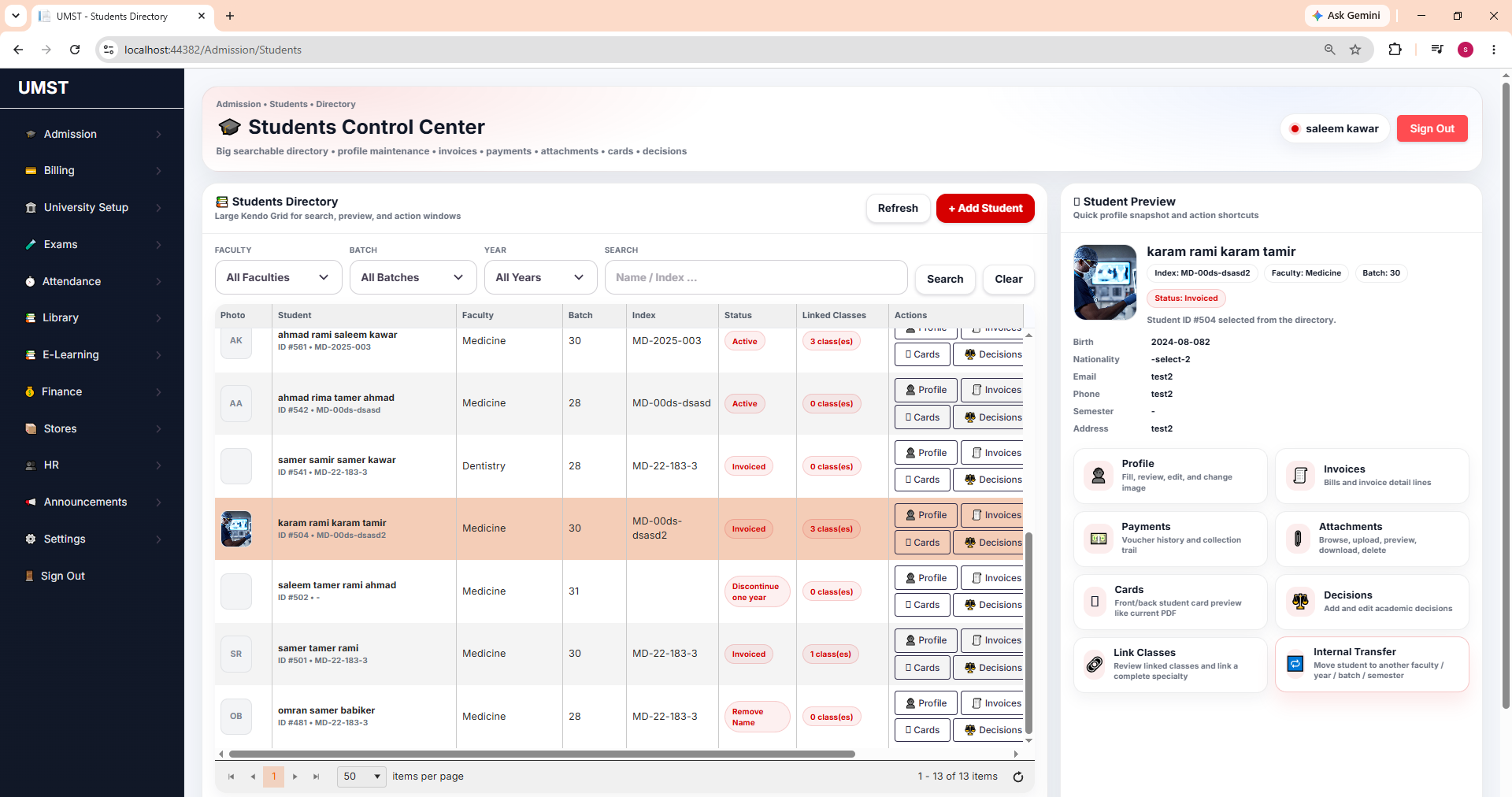Open the Attendance sidebar menu
1512x797 pixels.
pos(92,281)
